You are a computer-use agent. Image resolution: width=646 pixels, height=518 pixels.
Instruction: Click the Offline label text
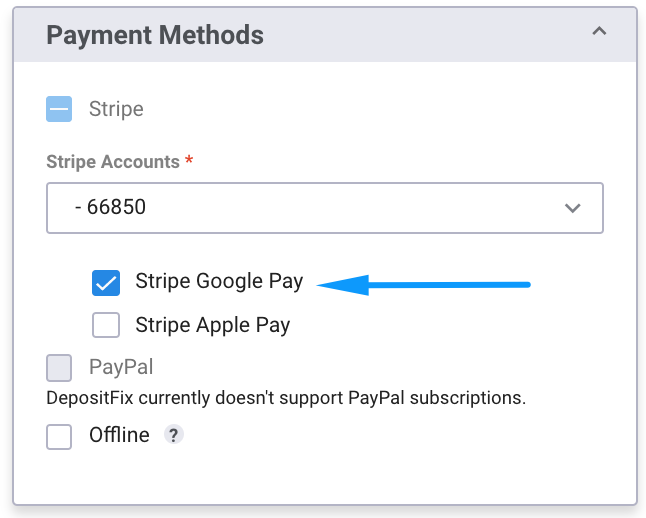(x=119, y=435)
